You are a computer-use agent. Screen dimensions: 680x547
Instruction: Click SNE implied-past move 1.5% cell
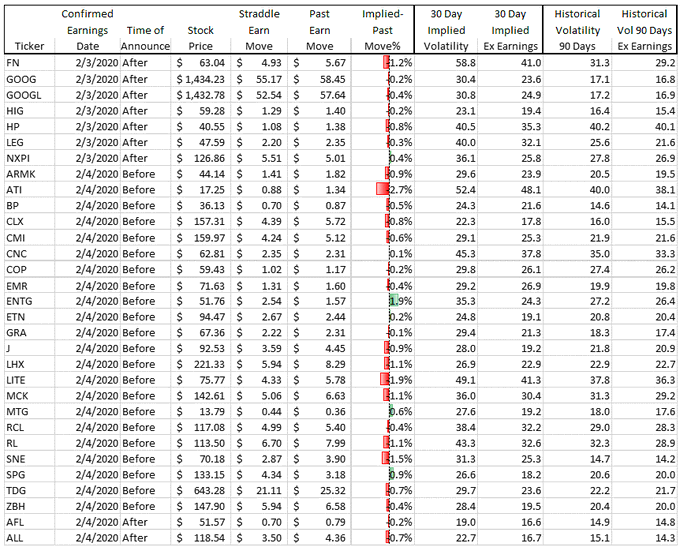[382, 459]
